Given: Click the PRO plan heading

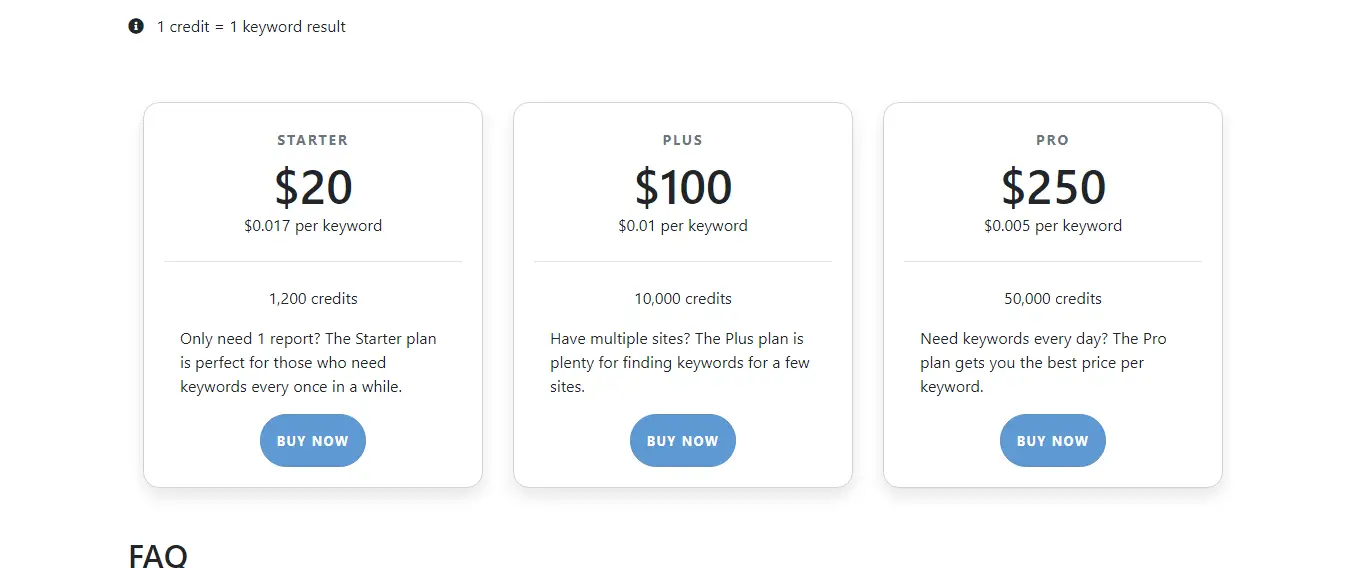Looking at the screenshot, I should (1053, 140).
